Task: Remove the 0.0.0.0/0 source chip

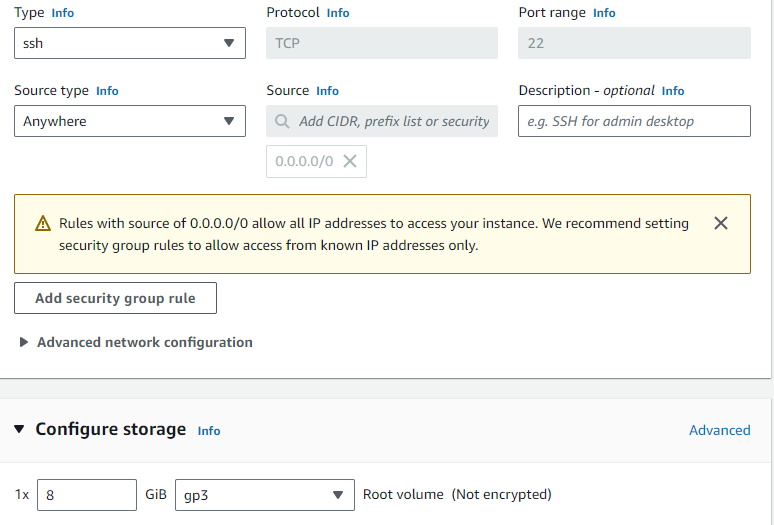Action: tap(350, 161)
